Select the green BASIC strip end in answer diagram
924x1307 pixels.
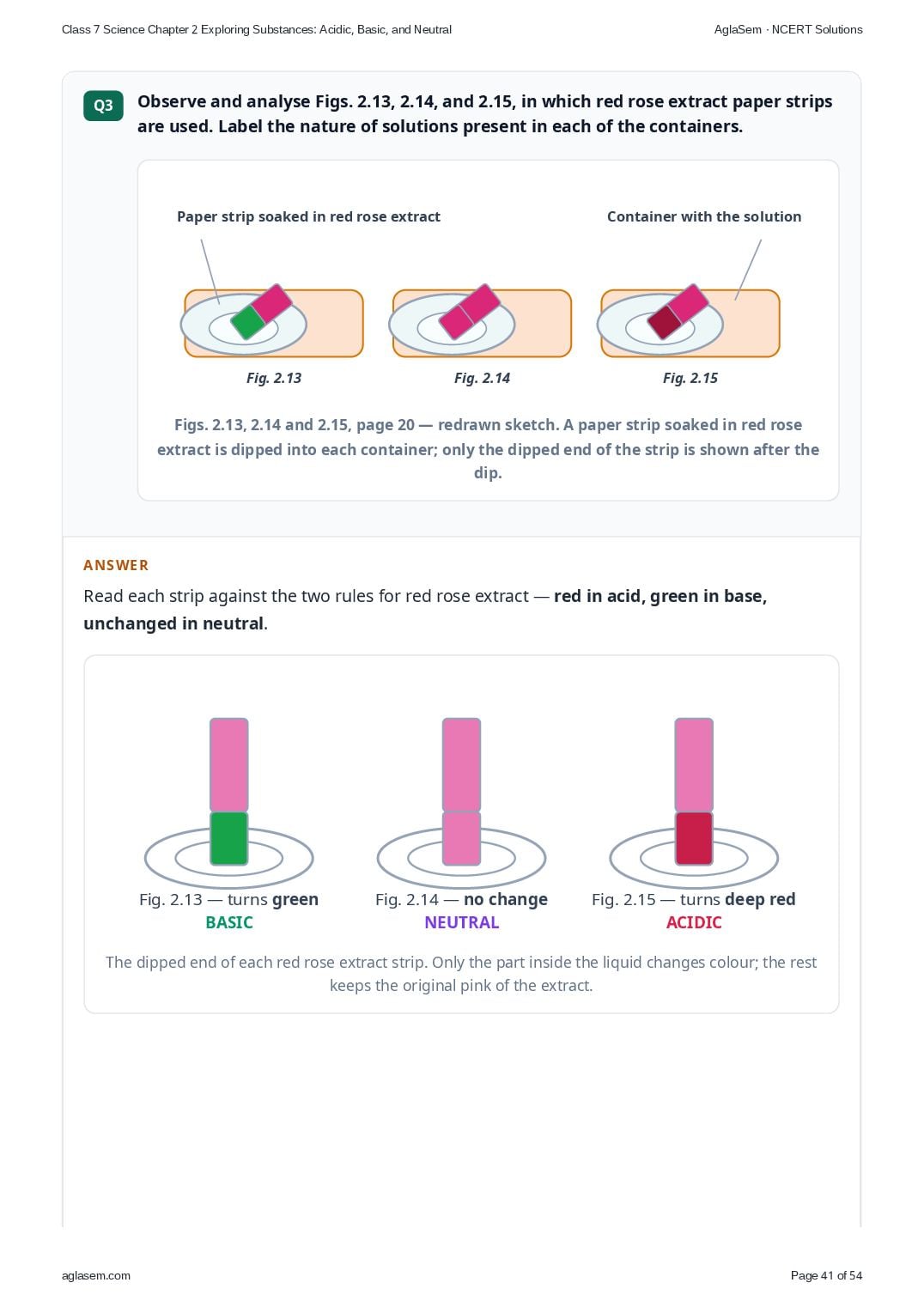click(229, 838)
